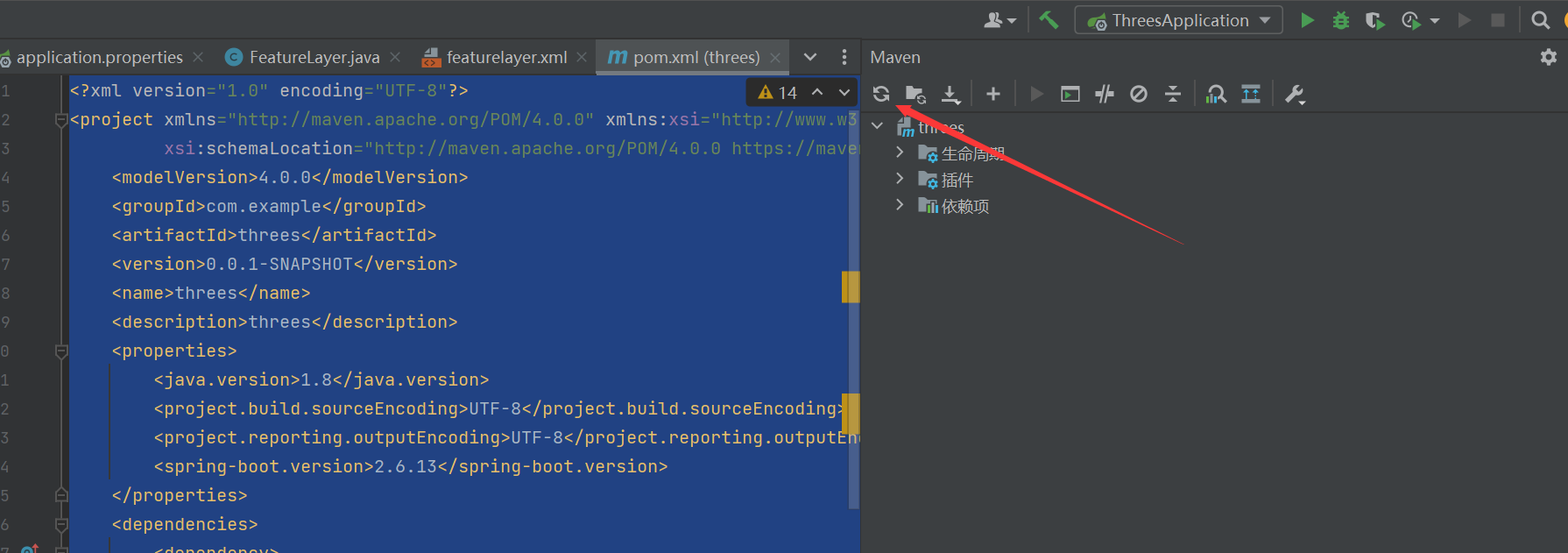
Task: Close the FeatureLayer.java tab
Action: pyautogui.click(x=395, y=57)
